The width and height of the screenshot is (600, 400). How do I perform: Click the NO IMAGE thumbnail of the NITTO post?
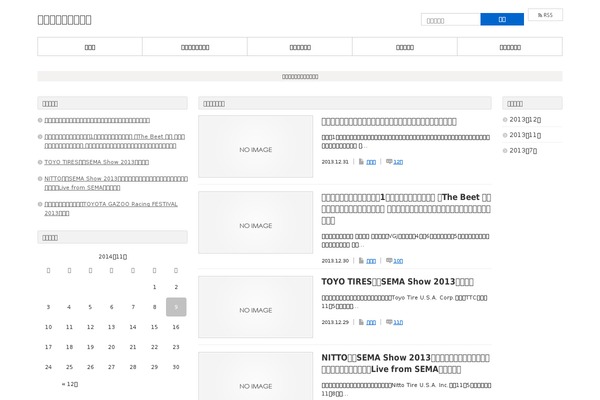pyautogui.click(x=256, y=376)
